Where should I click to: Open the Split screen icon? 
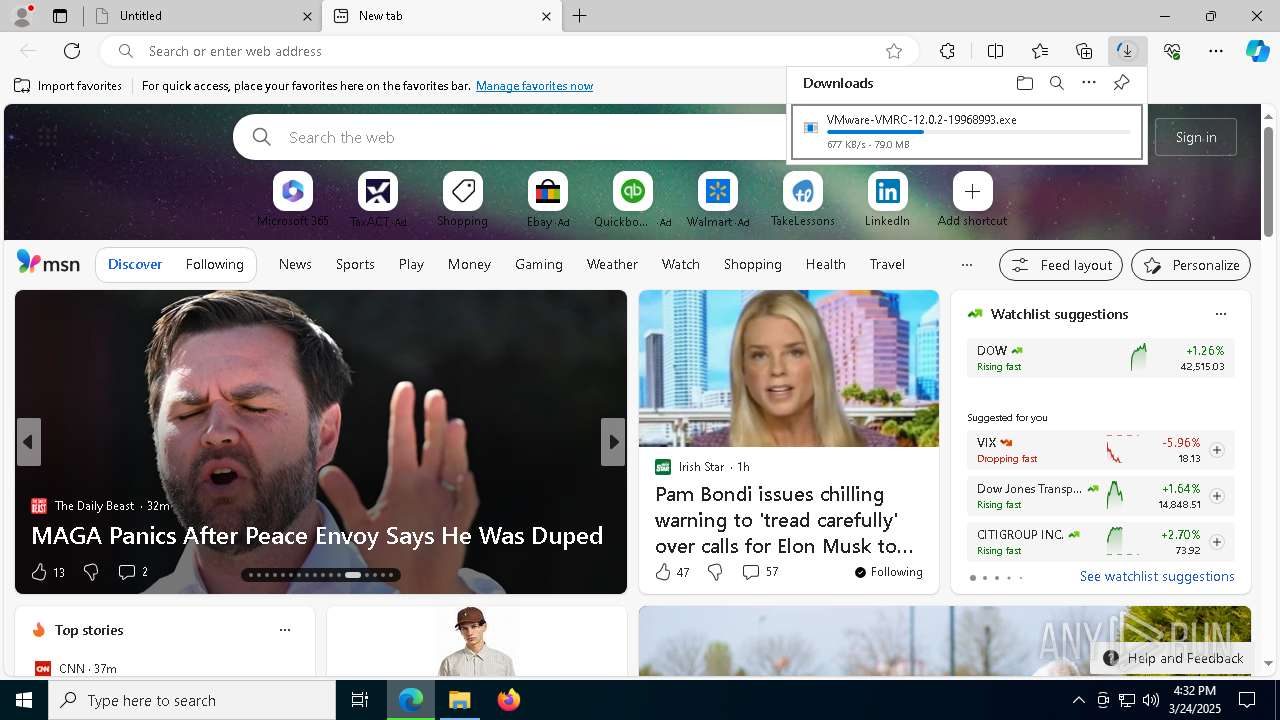[x=995, y=51]
